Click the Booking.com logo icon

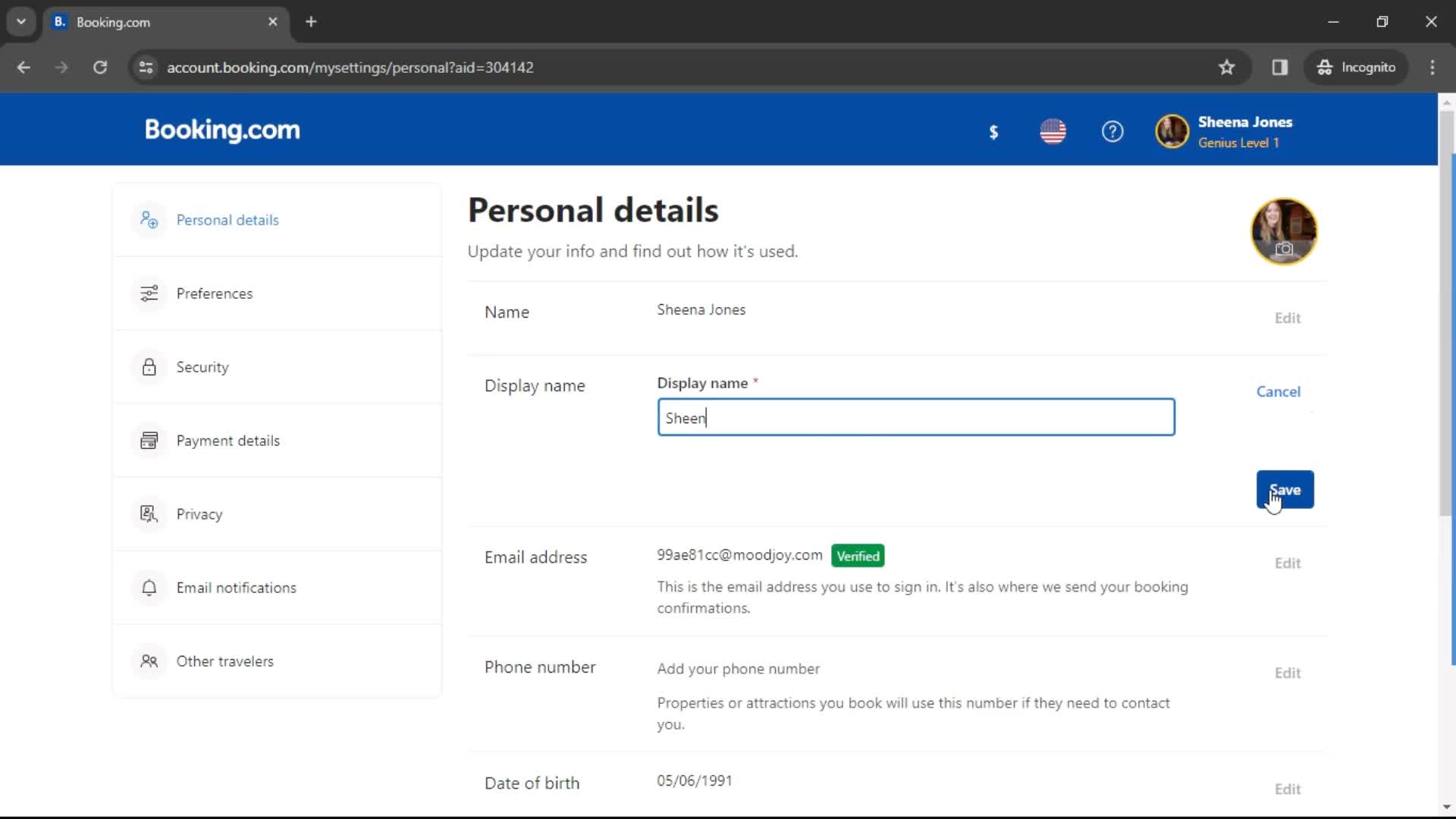[222, 130]
